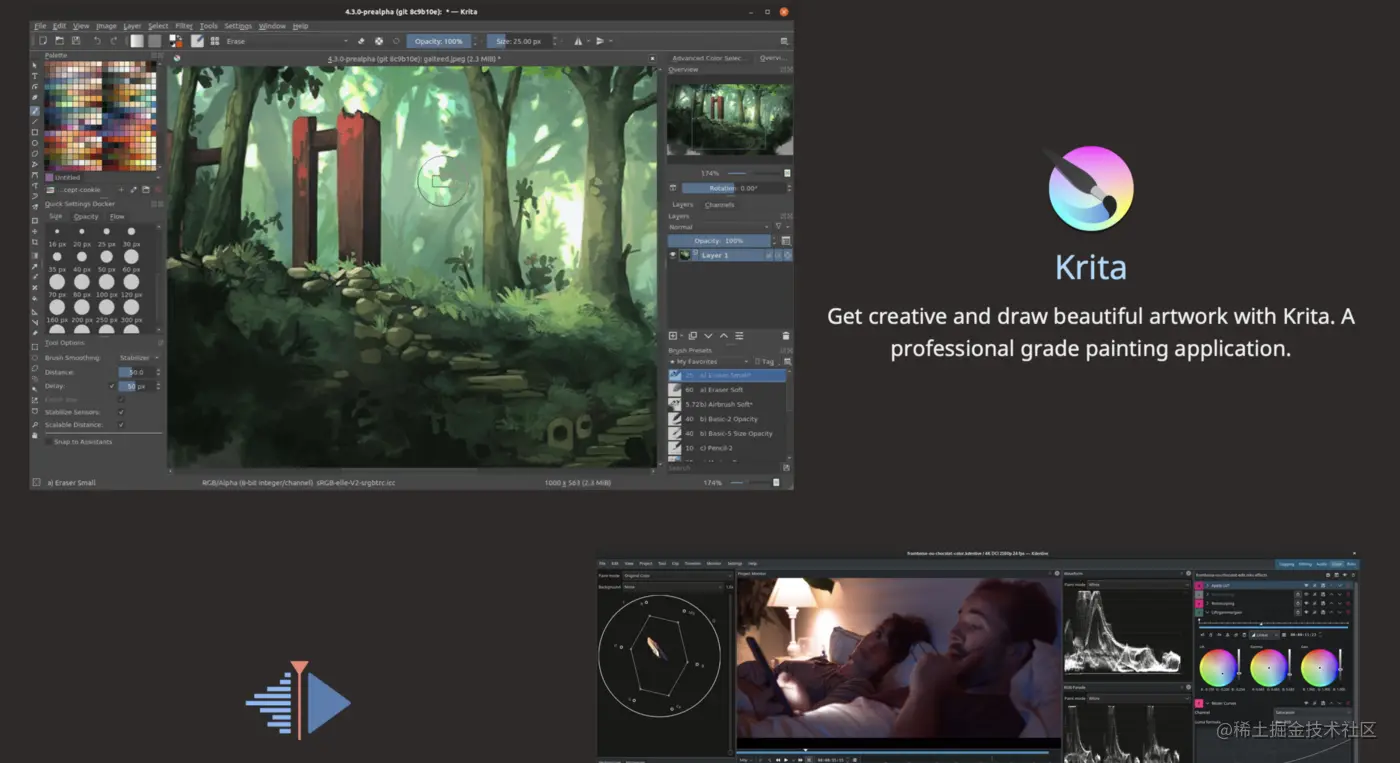Select the shape selection arrow tool
This screenshot has width=1400, height=763.
35,65
